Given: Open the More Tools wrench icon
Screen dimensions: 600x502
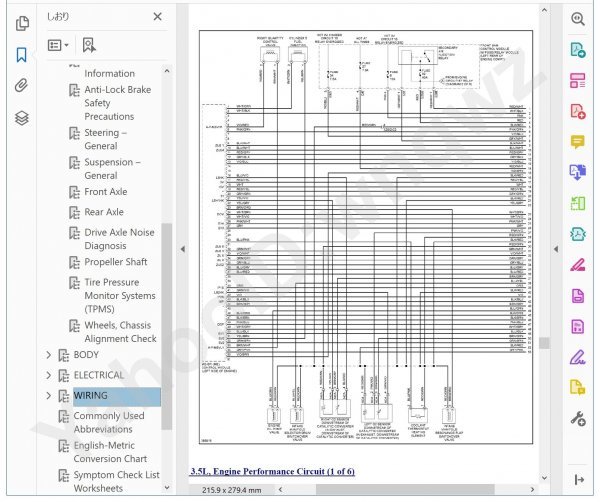Looking at the screenshot, I should [x=577, y=419].
